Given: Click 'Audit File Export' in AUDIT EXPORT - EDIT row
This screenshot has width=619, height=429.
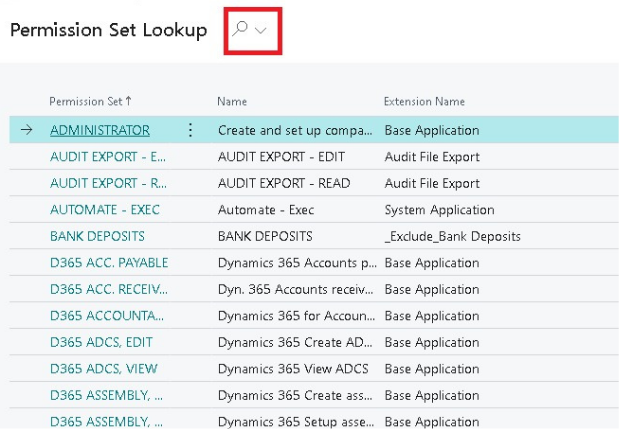Looking at the screenshot, I should coord(432,157).
